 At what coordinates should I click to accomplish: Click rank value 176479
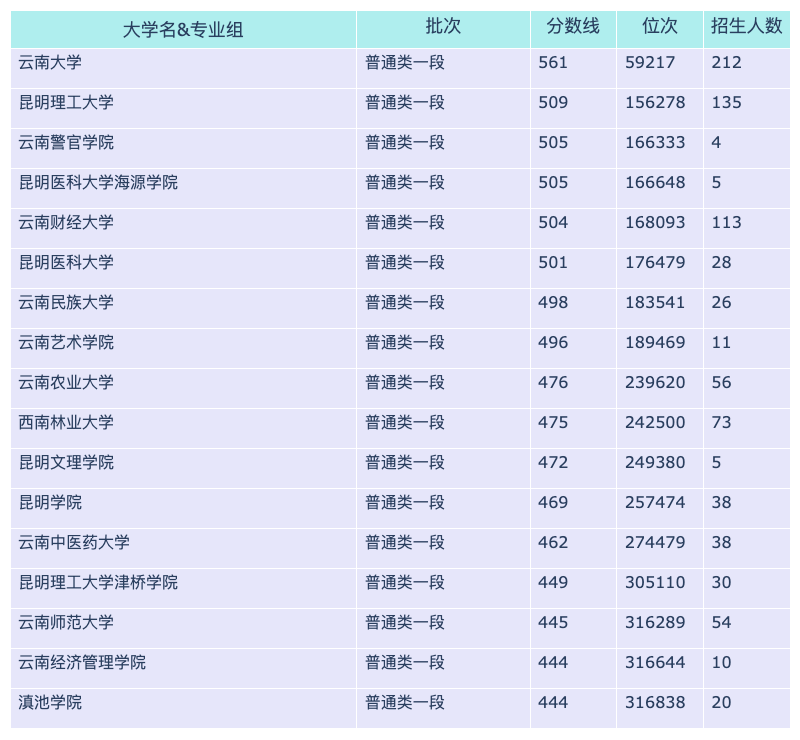pyautogui.click(x=655, y=262)
